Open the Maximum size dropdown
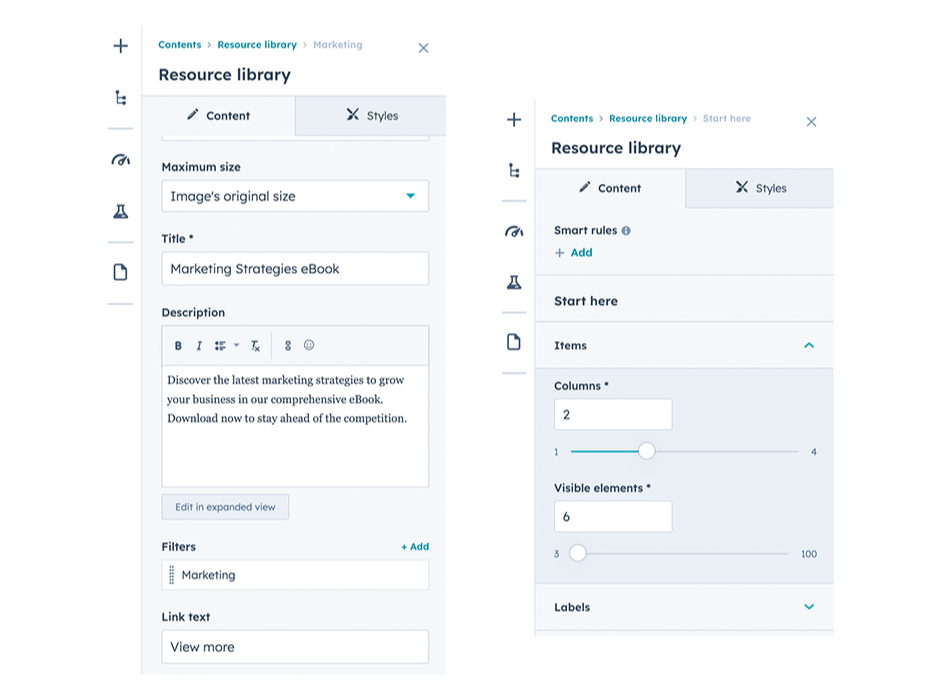Viewport: 933px width, 700px height. [294, 196]
